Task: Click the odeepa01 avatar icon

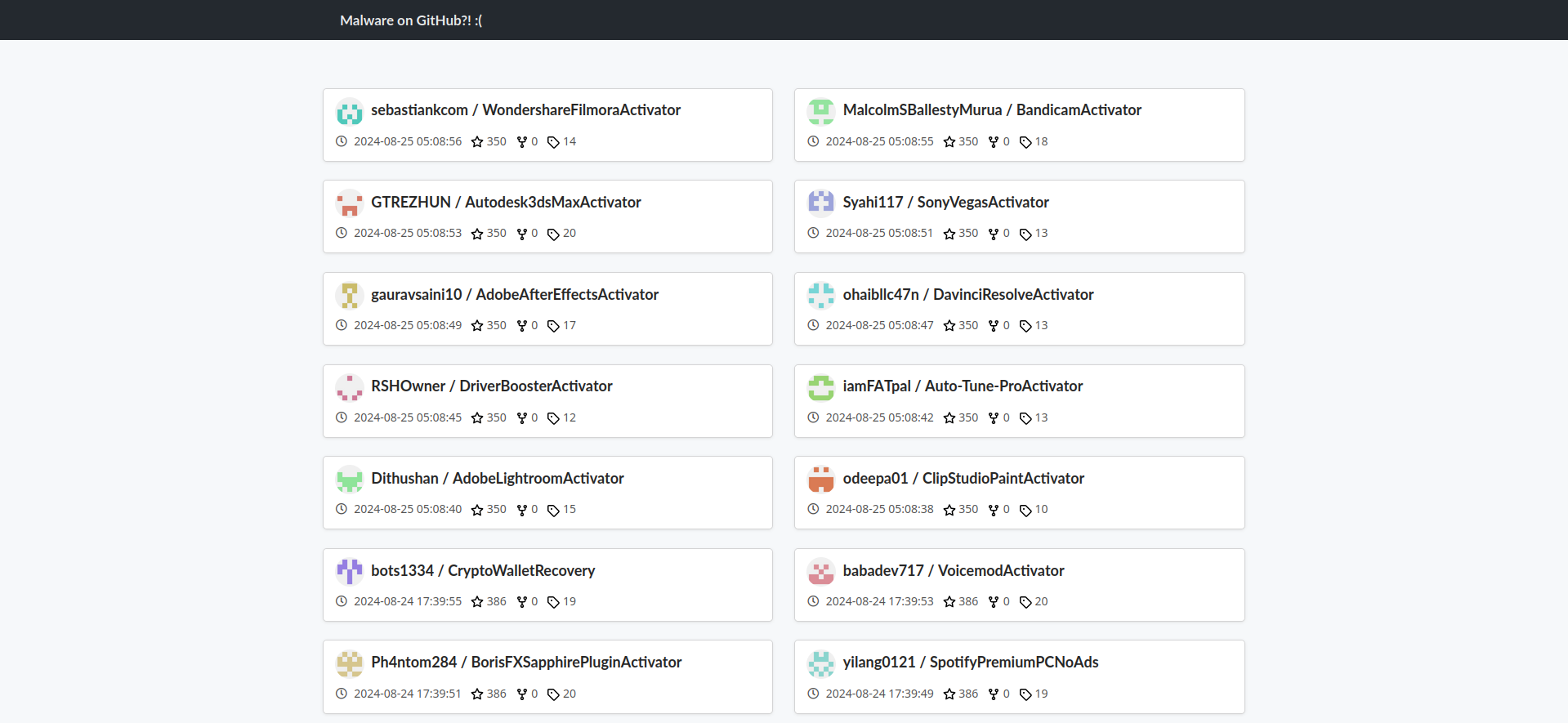Action: (821, 479)
